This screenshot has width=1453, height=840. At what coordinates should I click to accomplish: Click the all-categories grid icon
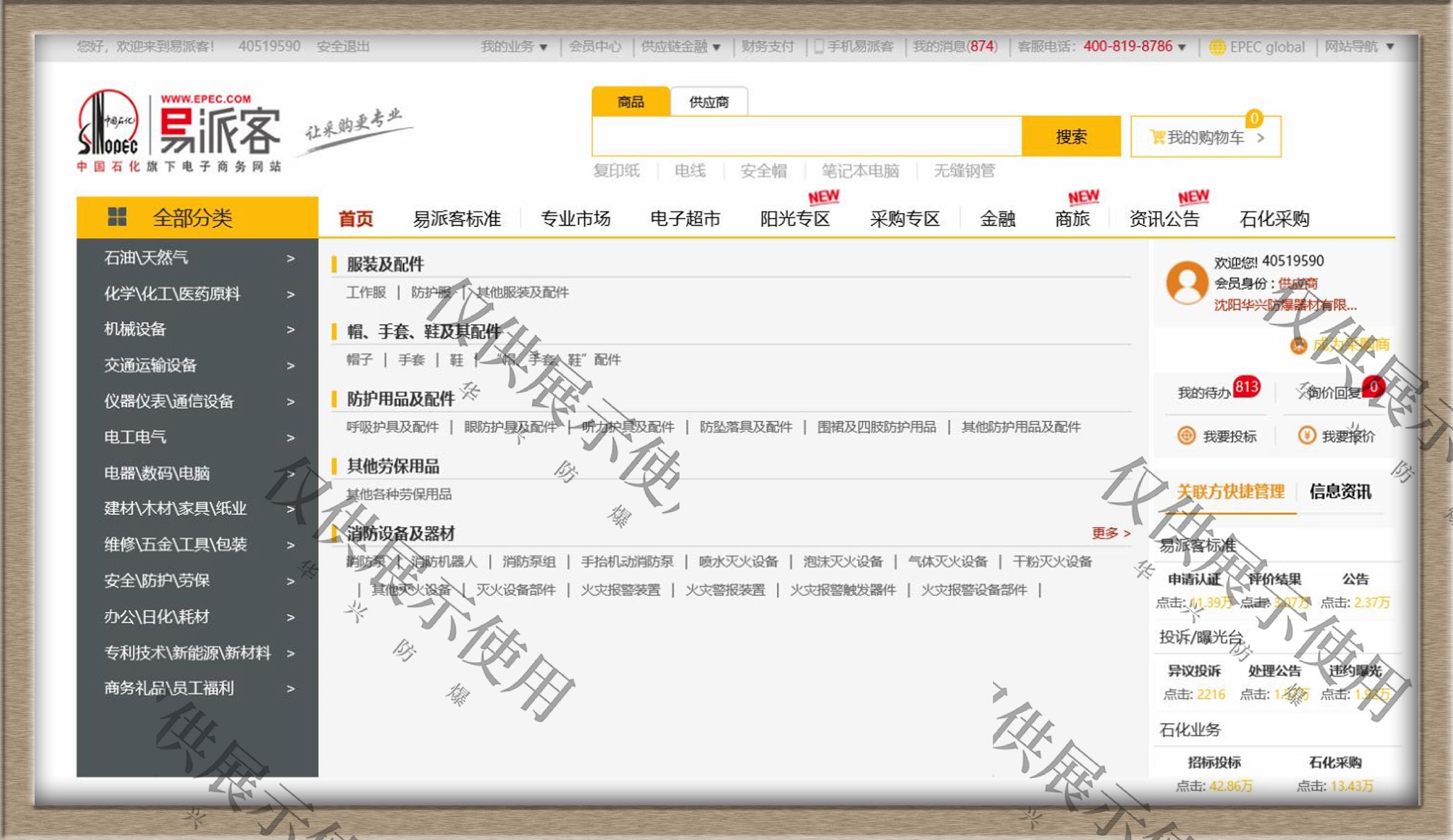(118, 217)
